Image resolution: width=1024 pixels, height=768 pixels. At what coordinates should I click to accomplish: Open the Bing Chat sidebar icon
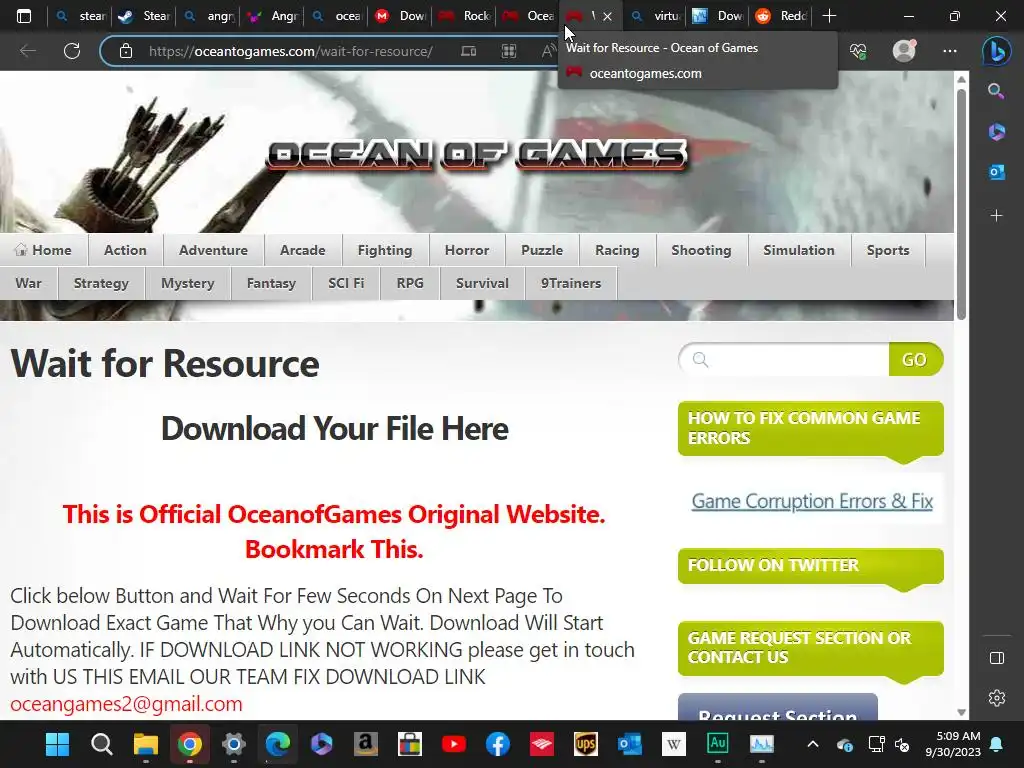(x=997, y=51)
